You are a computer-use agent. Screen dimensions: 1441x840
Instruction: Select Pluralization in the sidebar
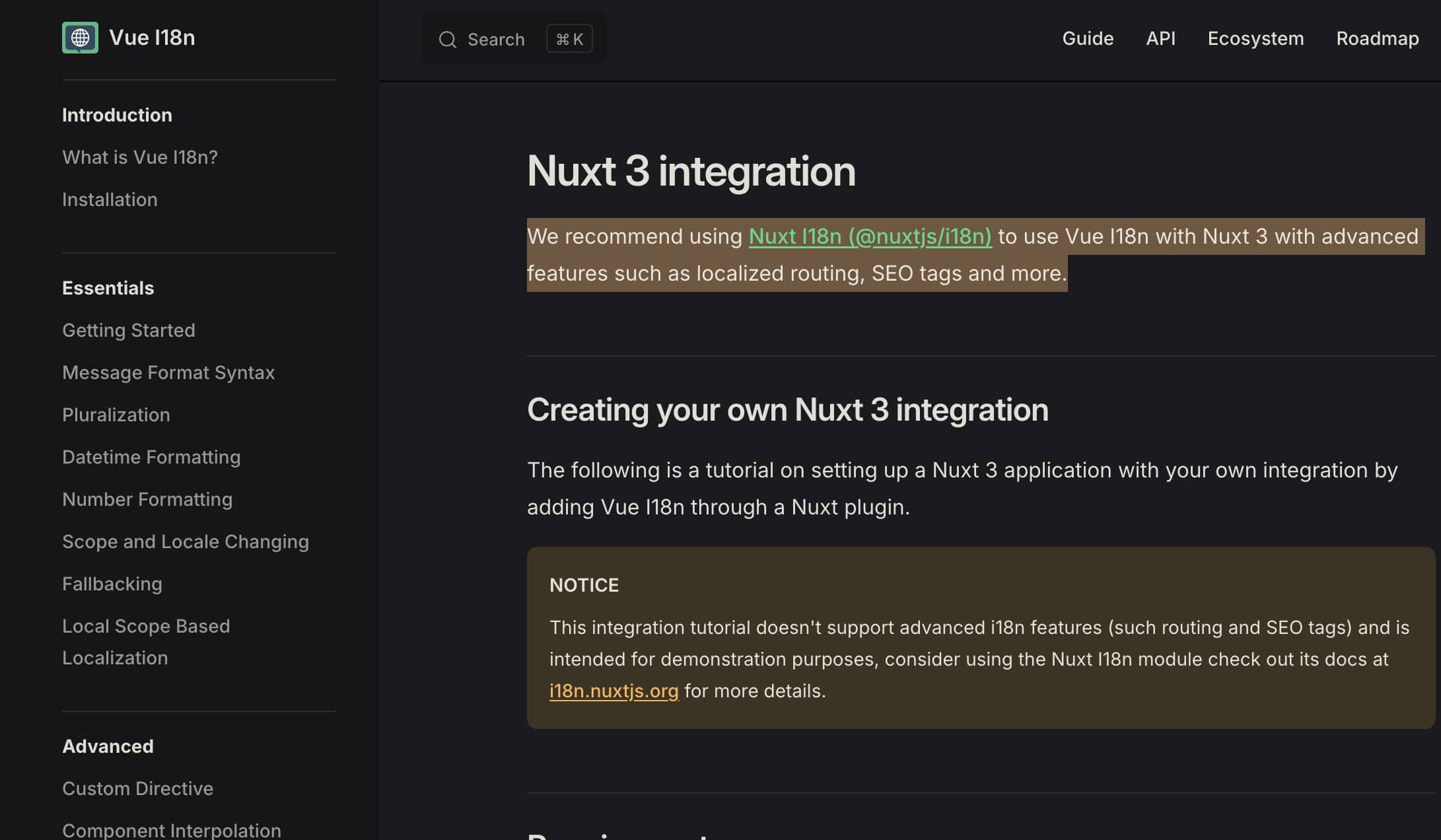116,415
